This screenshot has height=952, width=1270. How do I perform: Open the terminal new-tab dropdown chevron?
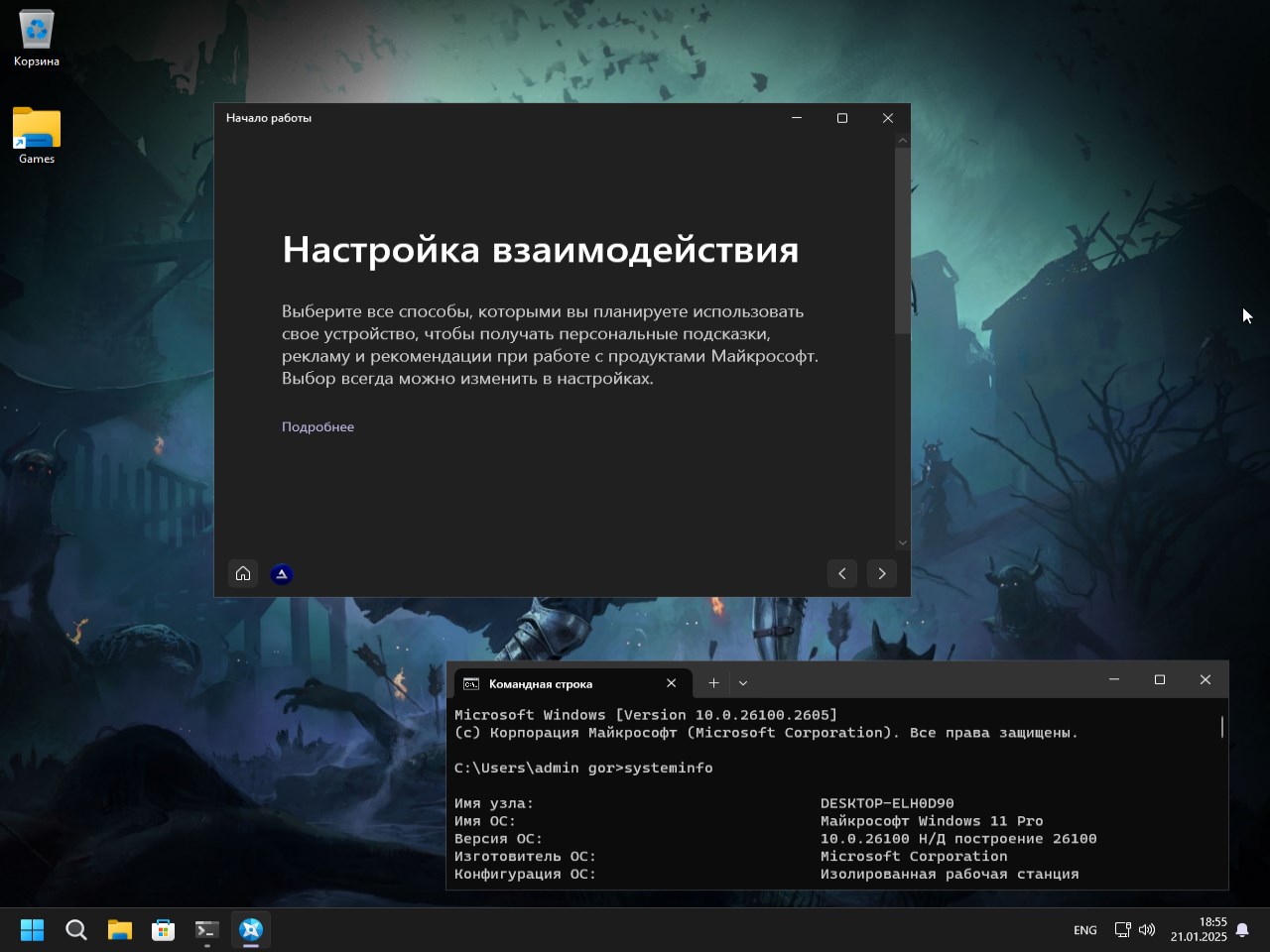click(743, 683)
